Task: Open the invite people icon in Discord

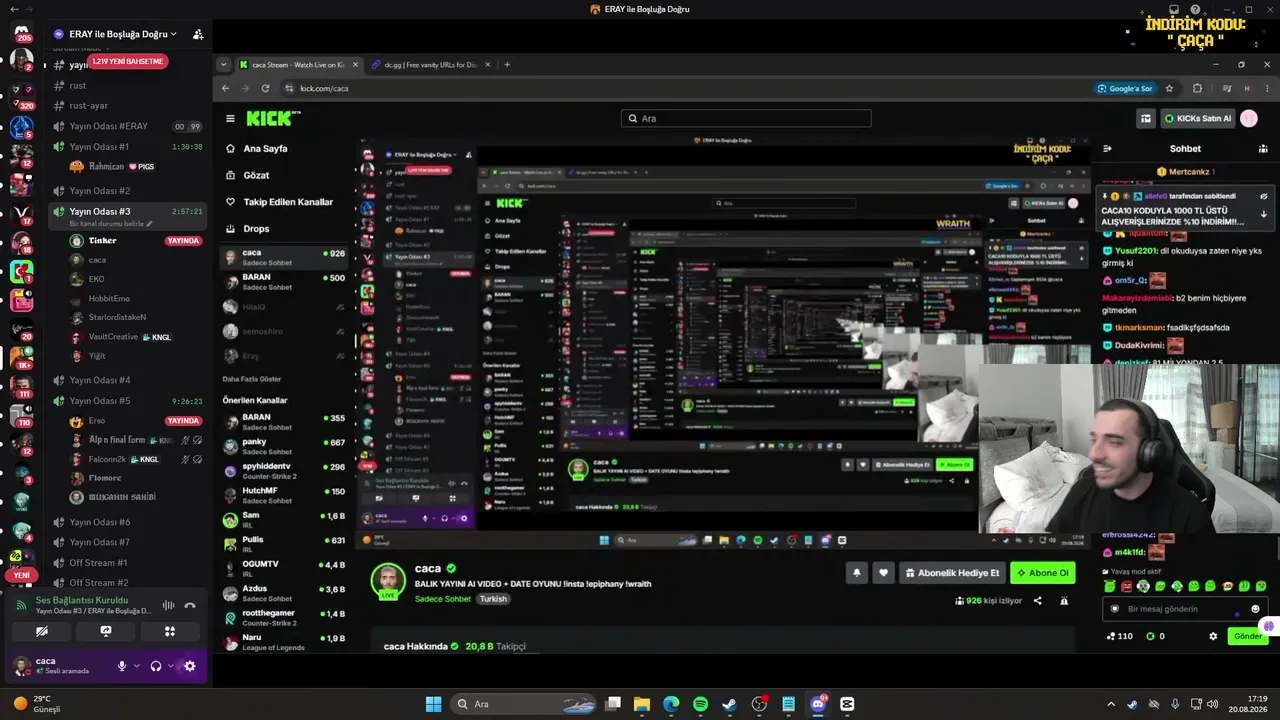Action: tap(198, 34)
